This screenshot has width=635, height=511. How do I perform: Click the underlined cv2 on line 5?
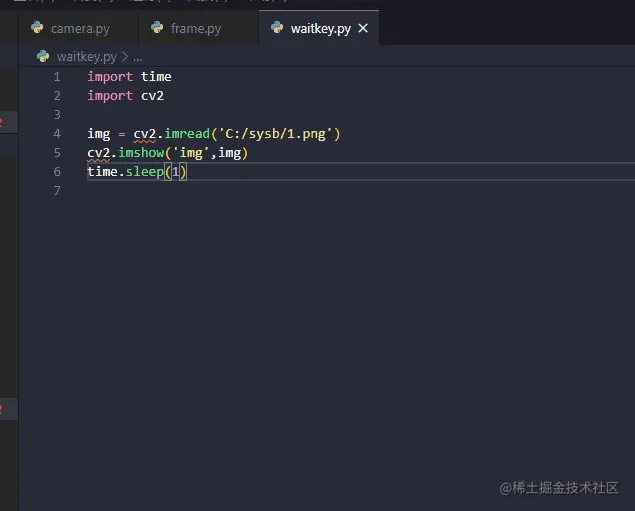click(x=98, y=153)
